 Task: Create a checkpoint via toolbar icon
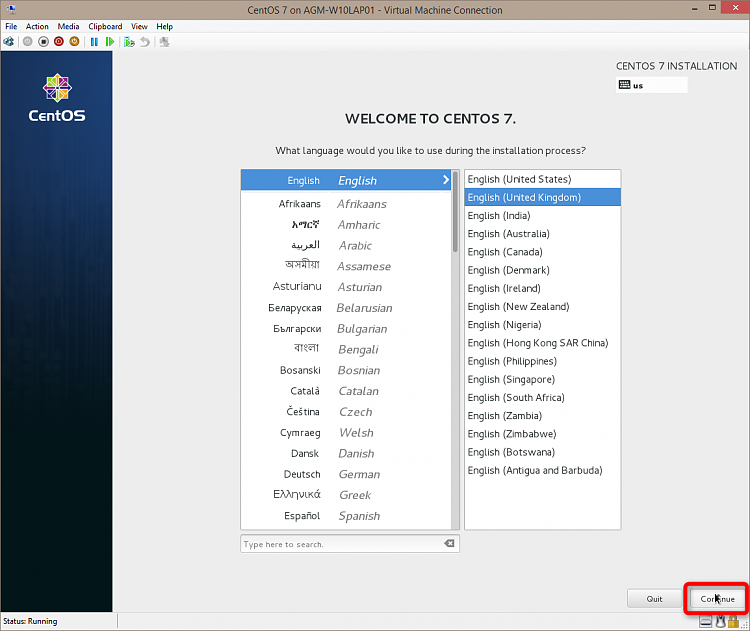(x=129, y=42)
